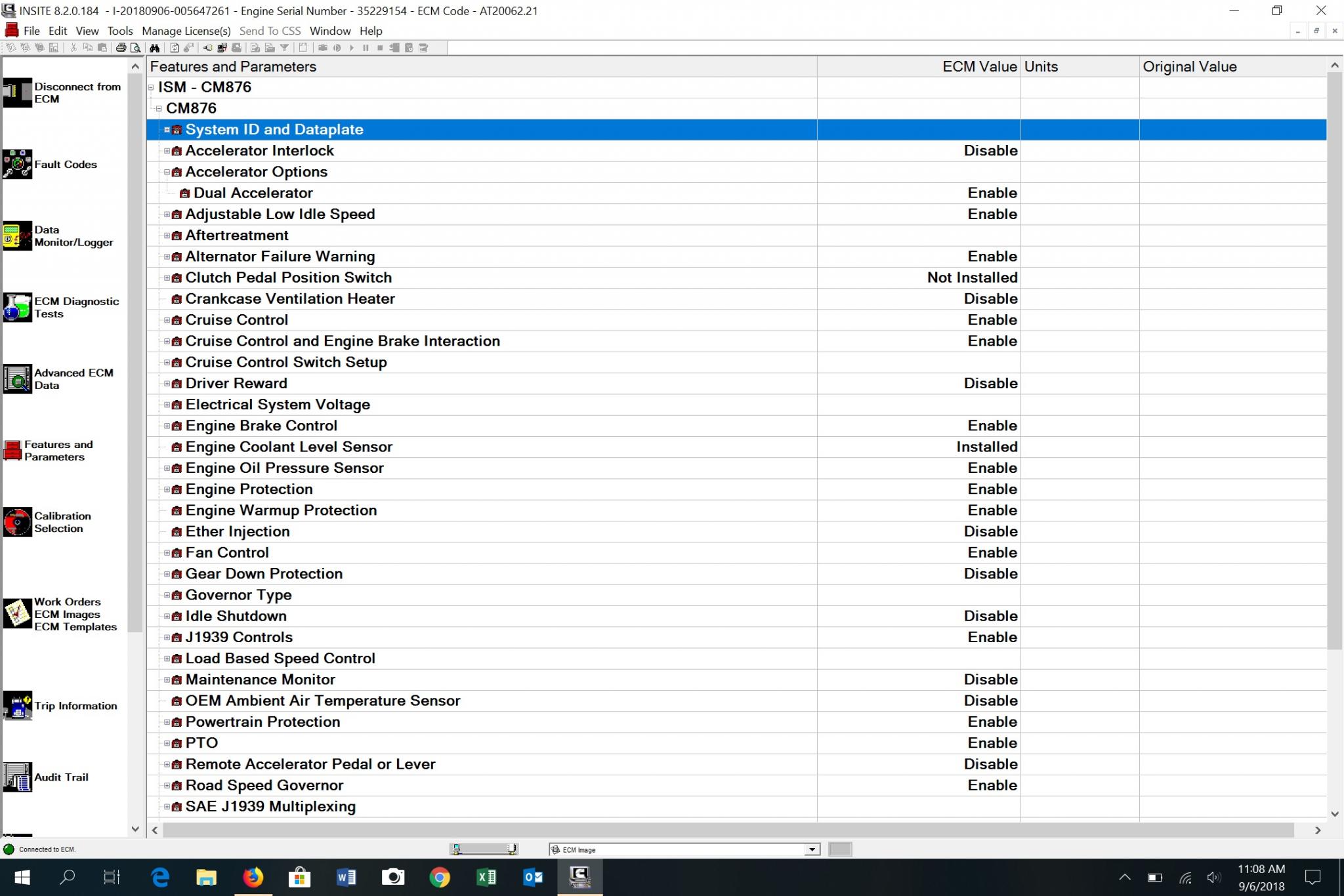Open the Manage License(s) menu
Image resolution: width=1344 pixels, height=896 pixels.
click(x=186, y=31)
